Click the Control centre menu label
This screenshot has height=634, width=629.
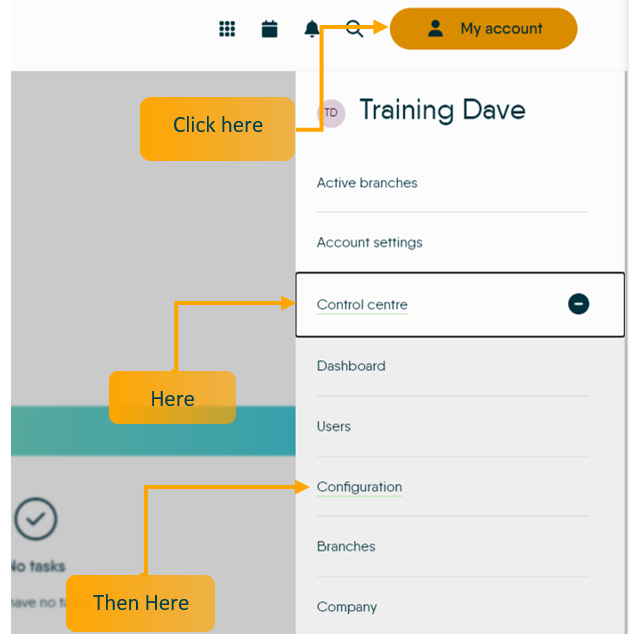pos(362,305)
